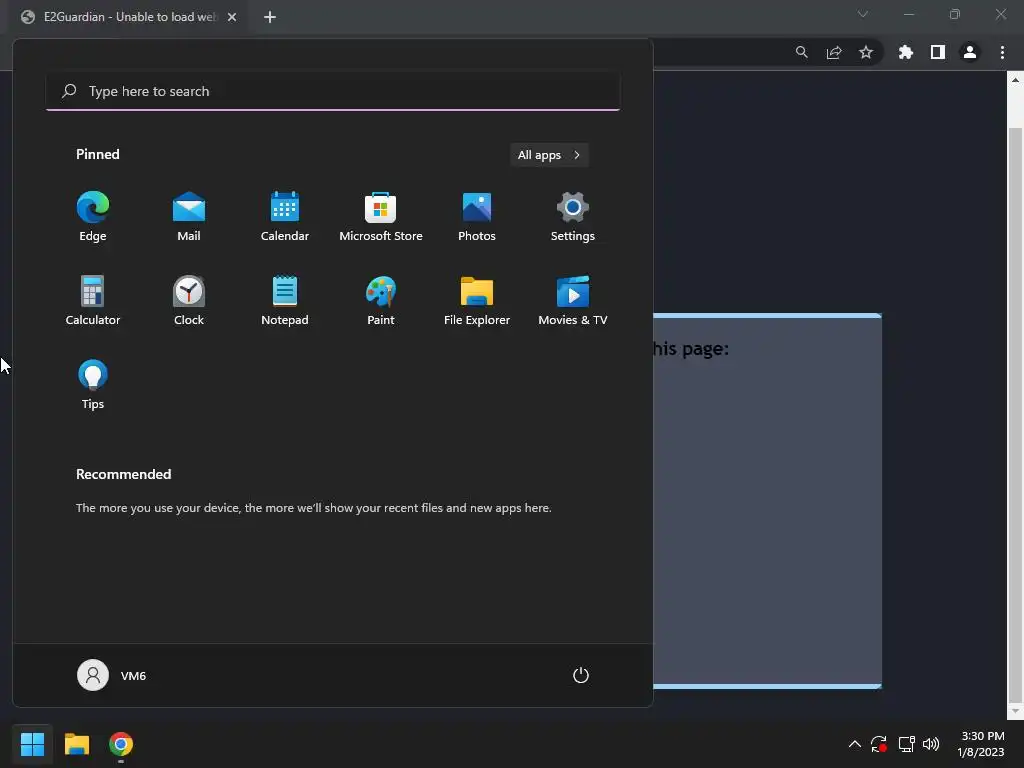
Task: Expand the All apps list
Action: click(549, 155)
